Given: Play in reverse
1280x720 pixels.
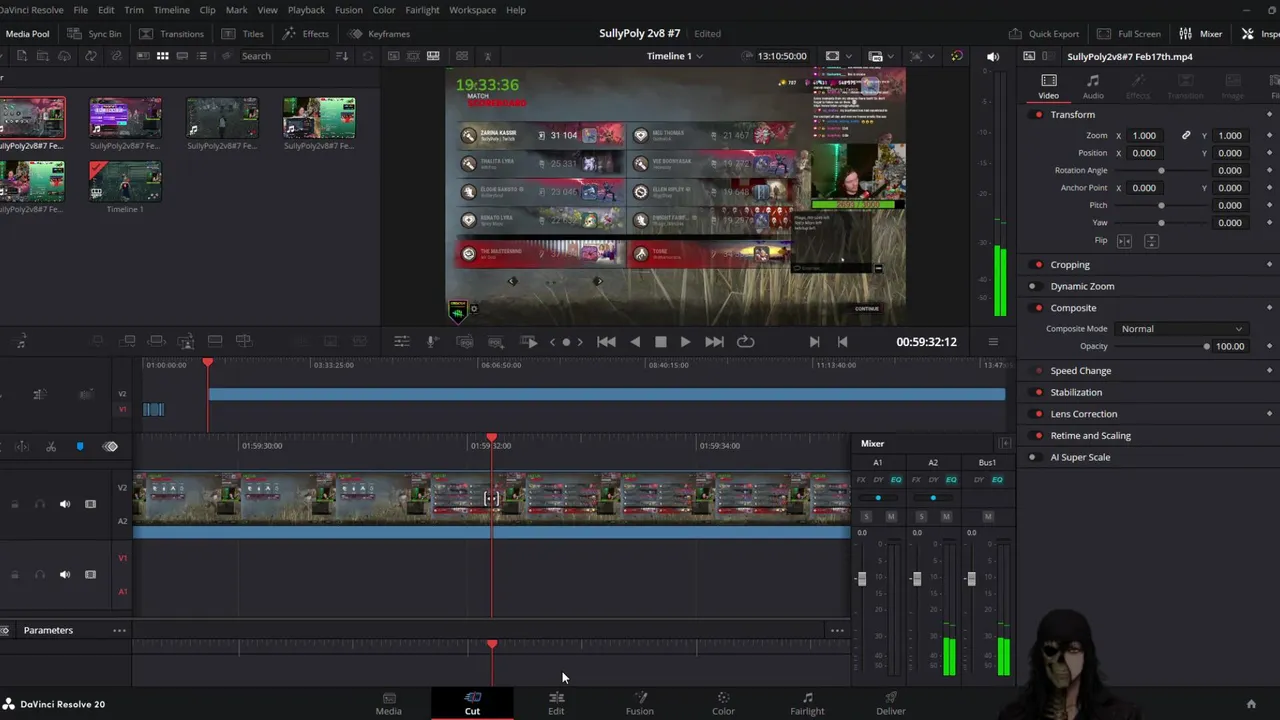Looking at the screenshot, I should coord(635,342).
